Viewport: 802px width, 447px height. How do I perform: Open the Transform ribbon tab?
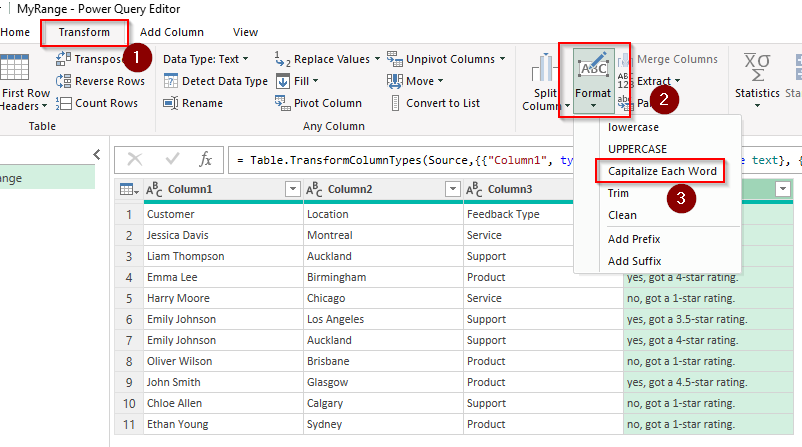tap(84, 32)
